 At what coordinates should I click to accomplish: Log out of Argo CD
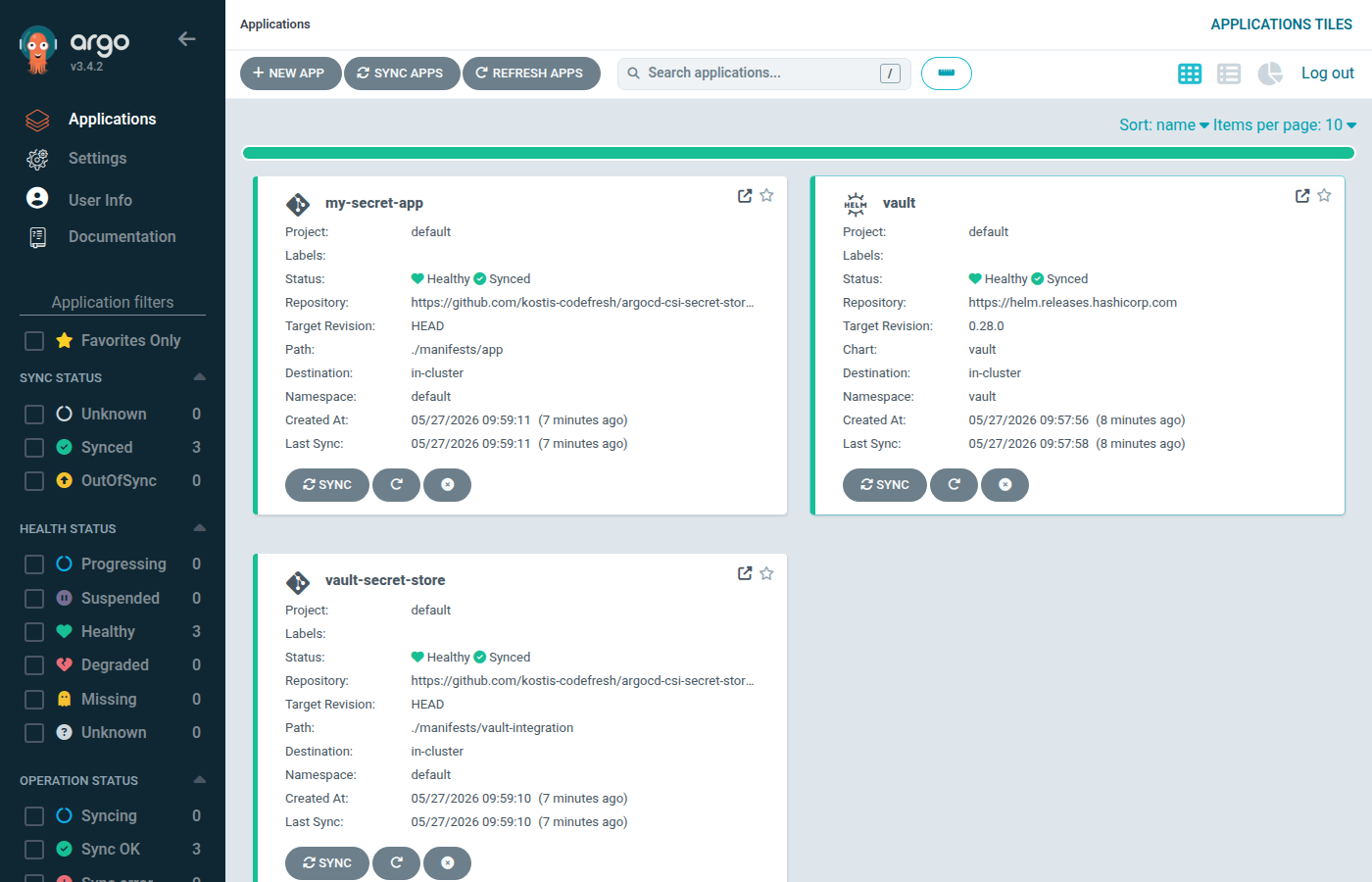pos(1328,73)
